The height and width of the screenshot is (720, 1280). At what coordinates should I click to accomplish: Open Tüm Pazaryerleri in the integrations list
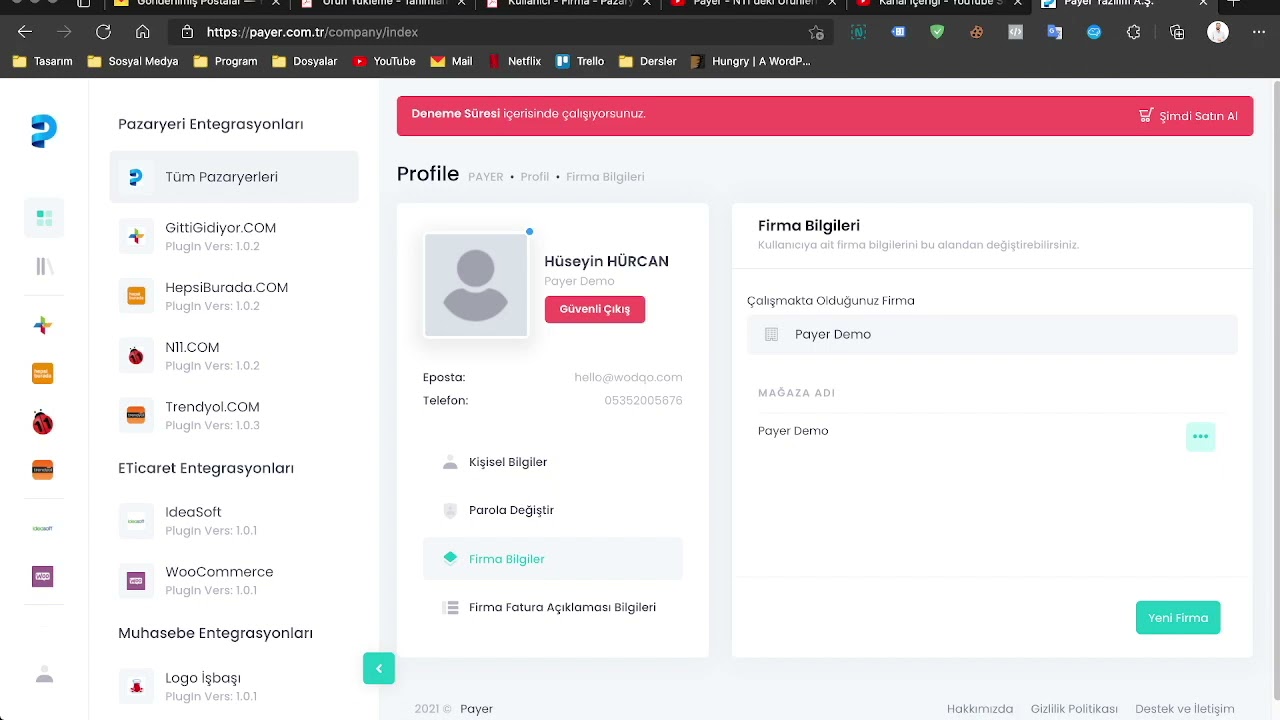[x=234, y=177]
